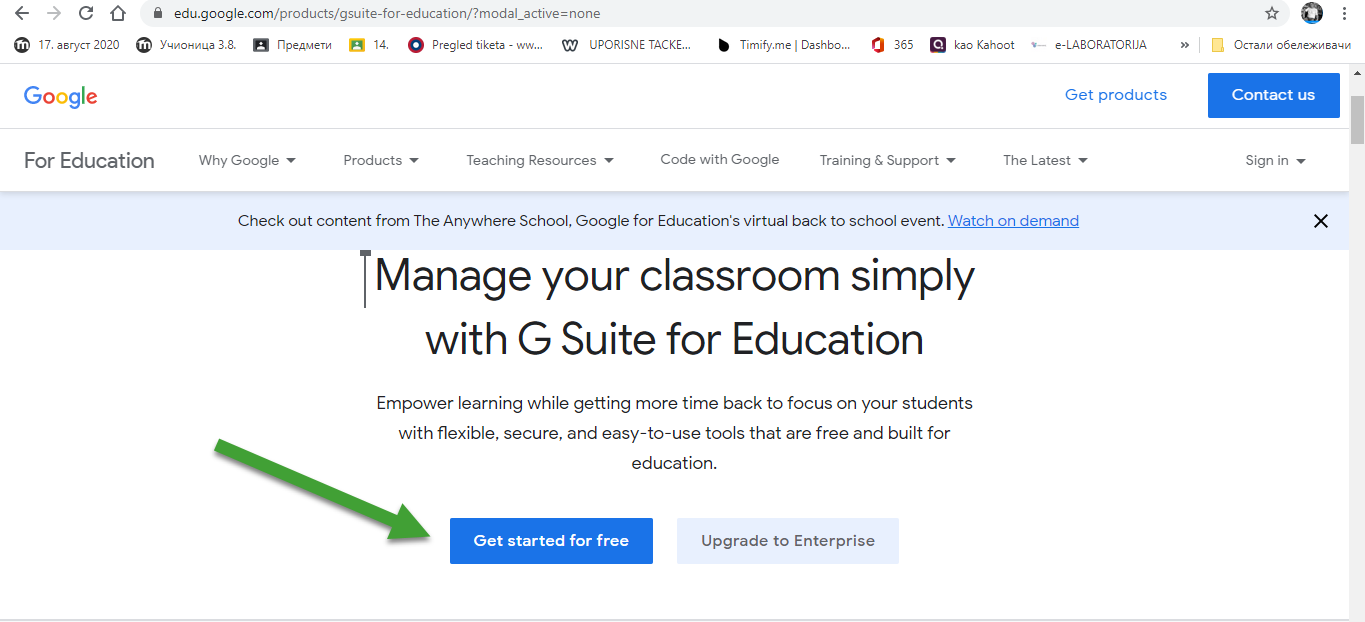The height and width of the screenshot is (622, 1365).
Task: Click Get started for free button
Action: coord(551,541)
